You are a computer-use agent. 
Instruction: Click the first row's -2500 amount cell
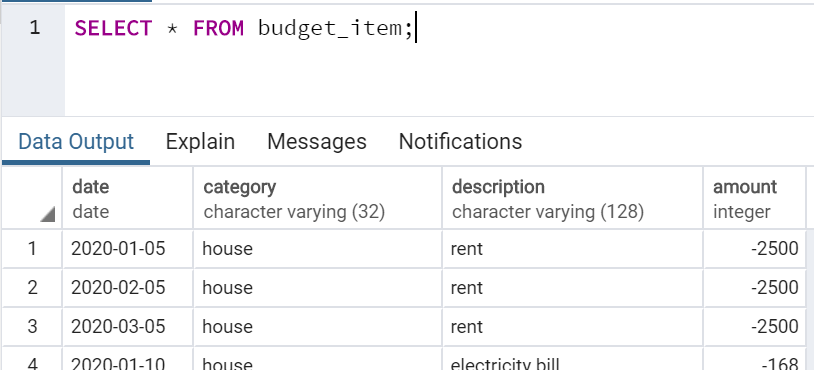coord(755,249)
